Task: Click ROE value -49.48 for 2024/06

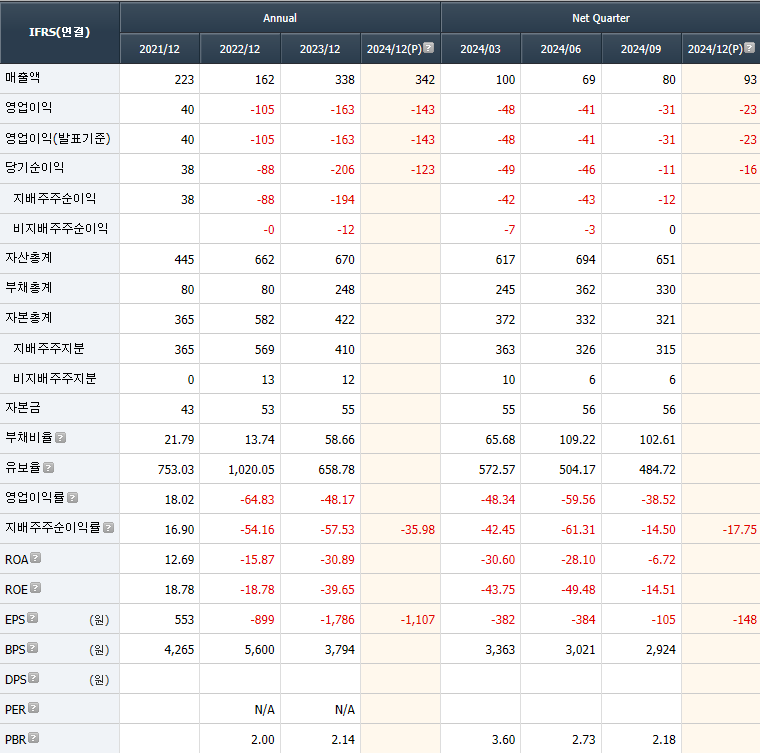Action: (x=578, y=590)
